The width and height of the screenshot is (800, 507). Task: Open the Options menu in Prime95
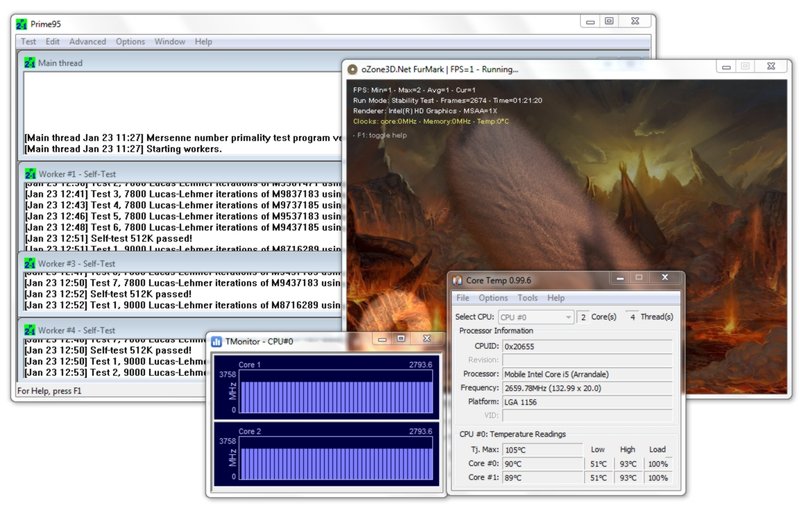pyautogui.click(x=130, y=42)
